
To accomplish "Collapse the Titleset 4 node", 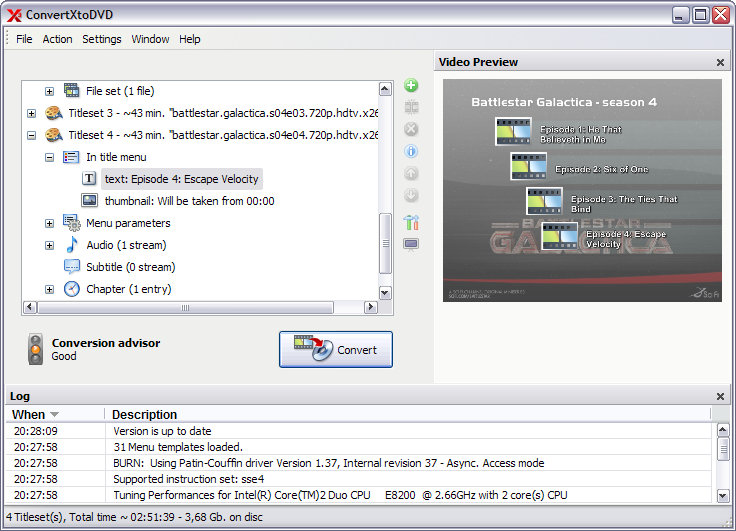I will 31,135.
